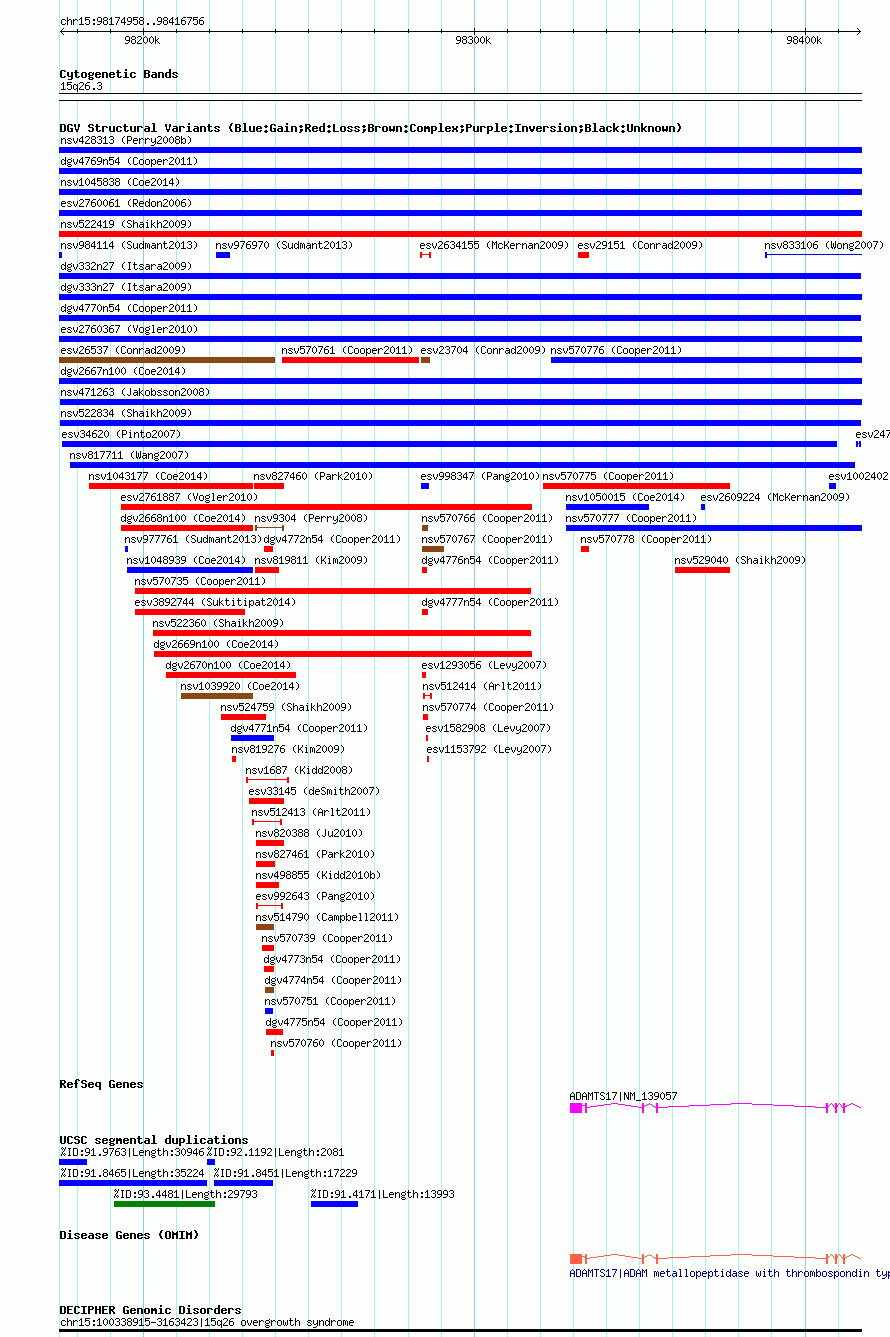
Task: Select the nsv976970 (Sudmant2013) variant
Action: point(284,245)
